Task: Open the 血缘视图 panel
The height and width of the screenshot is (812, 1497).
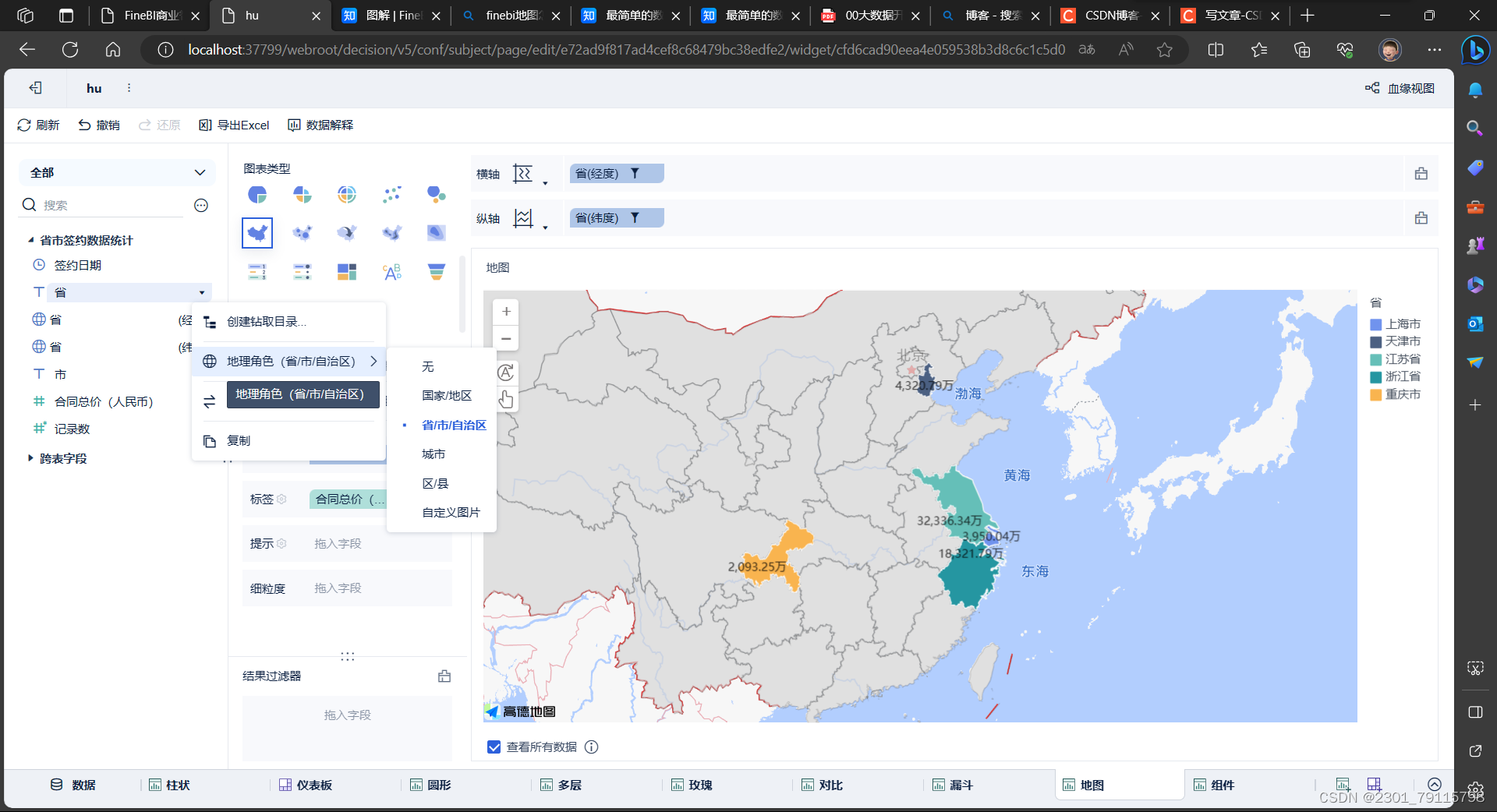Action: tap(1400, 88)
